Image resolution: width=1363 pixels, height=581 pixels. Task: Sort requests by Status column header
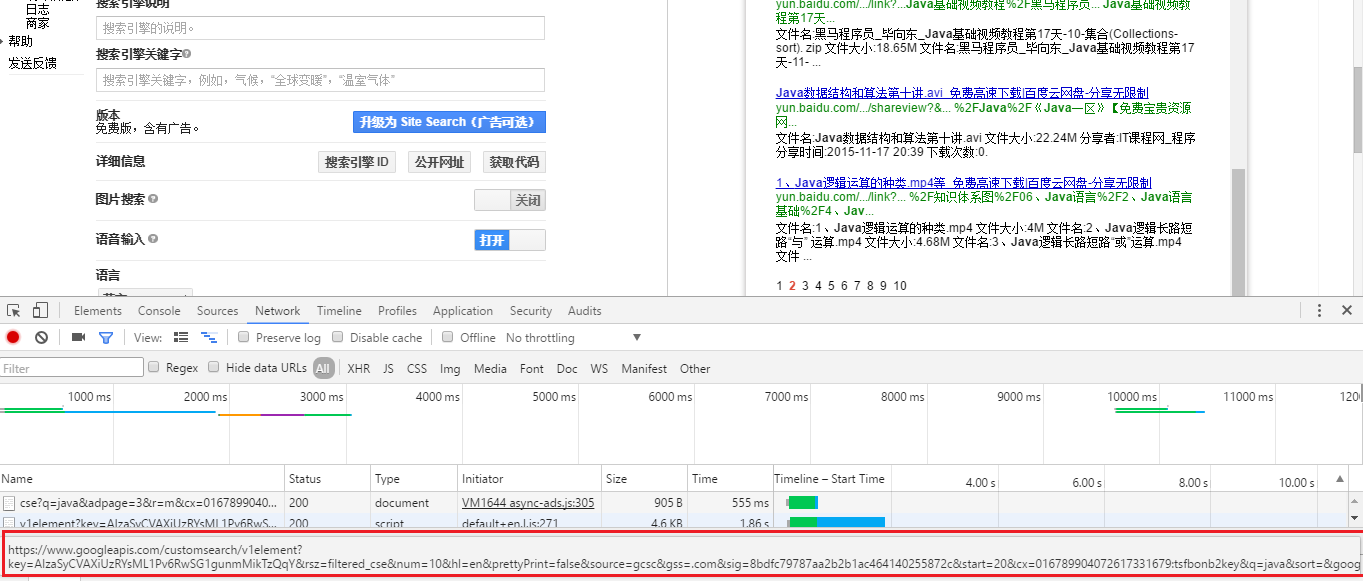point(328,479)
